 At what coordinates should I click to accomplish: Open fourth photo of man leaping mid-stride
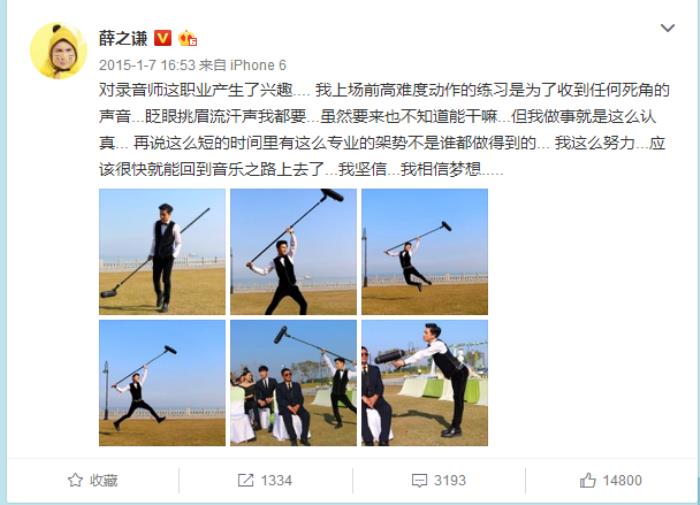pos(162,383)
